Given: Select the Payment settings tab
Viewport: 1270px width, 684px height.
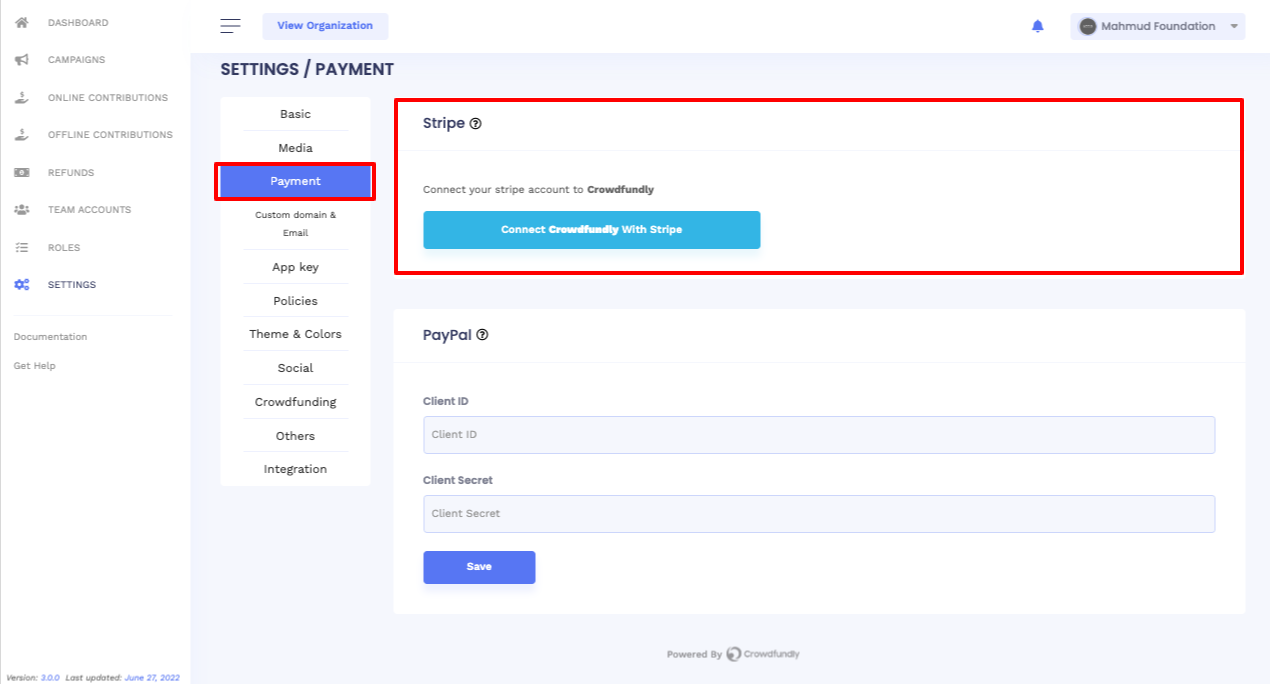Looking at the screenshot, I should point(295,182).
